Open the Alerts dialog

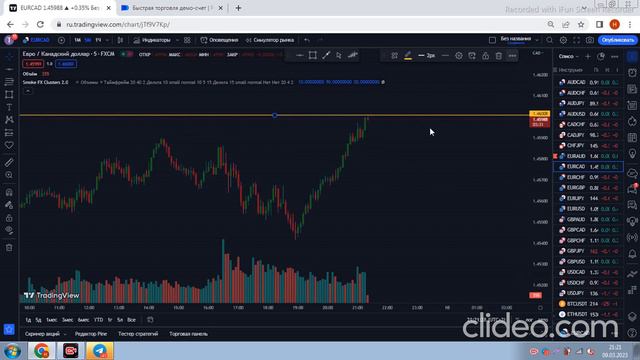coord(219,40)
